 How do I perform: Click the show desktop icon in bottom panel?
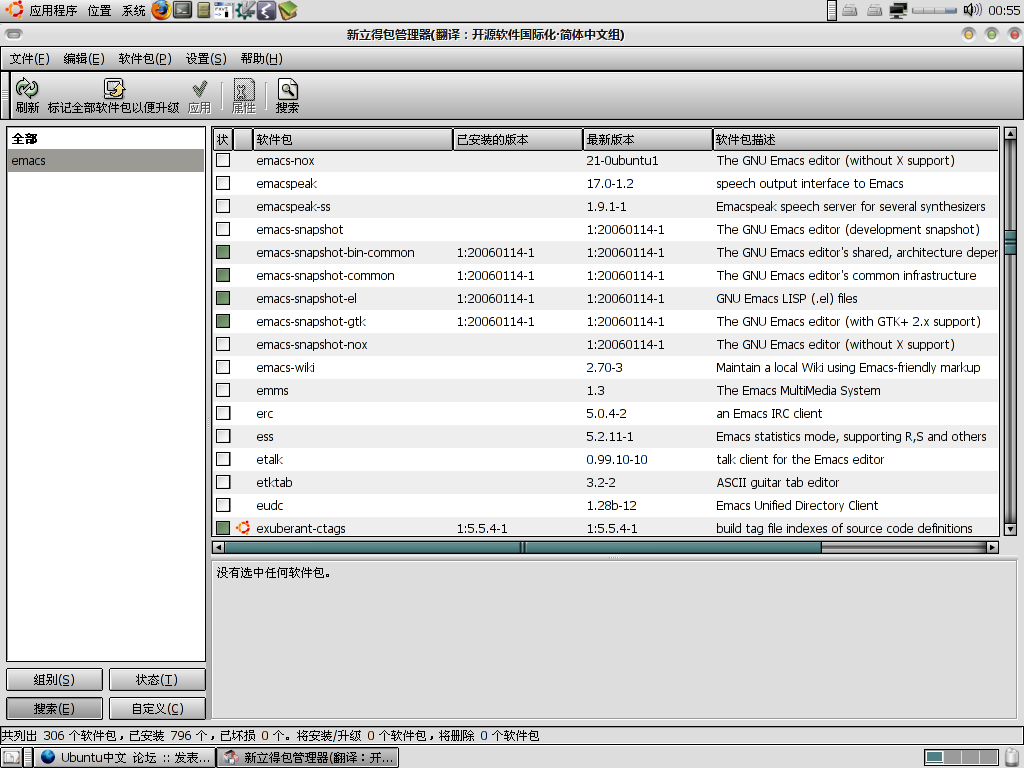(12, 758)
